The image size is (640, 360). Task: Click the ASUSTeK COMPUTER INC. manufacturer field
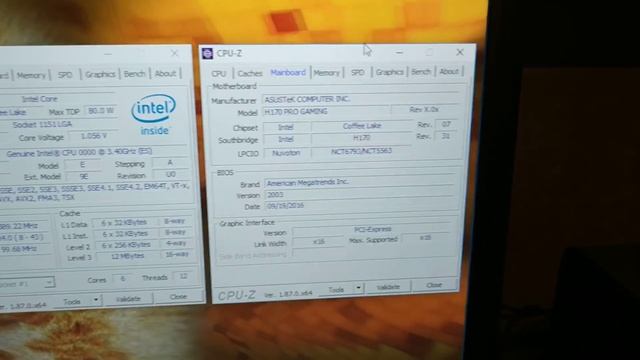tap(360, 99)
